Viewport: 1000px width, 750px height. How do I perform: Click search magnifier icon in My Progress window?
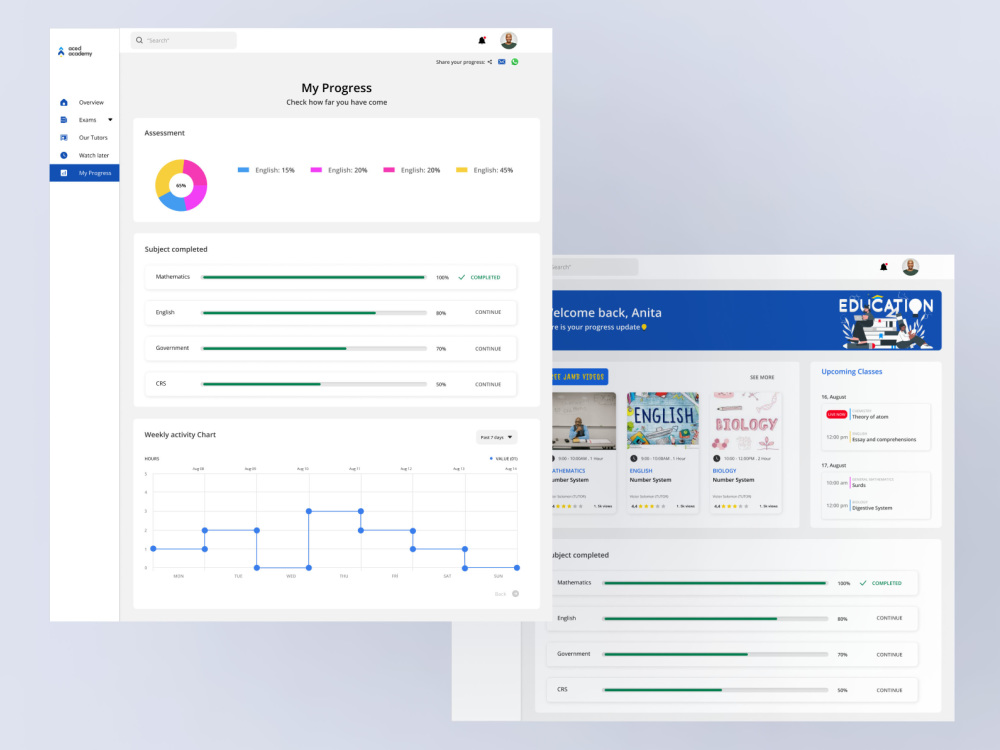(139, 40)
